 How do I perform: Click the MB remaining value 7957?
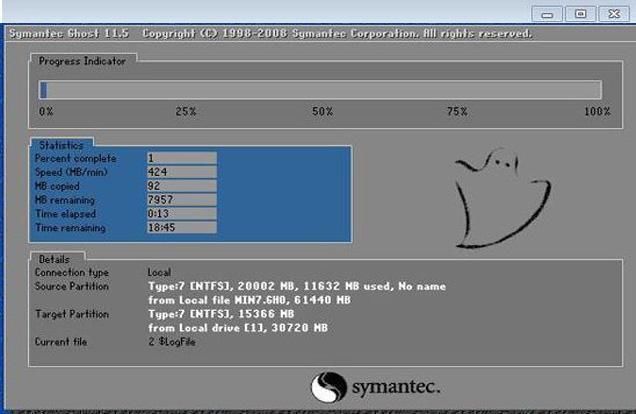coord(182,199)
